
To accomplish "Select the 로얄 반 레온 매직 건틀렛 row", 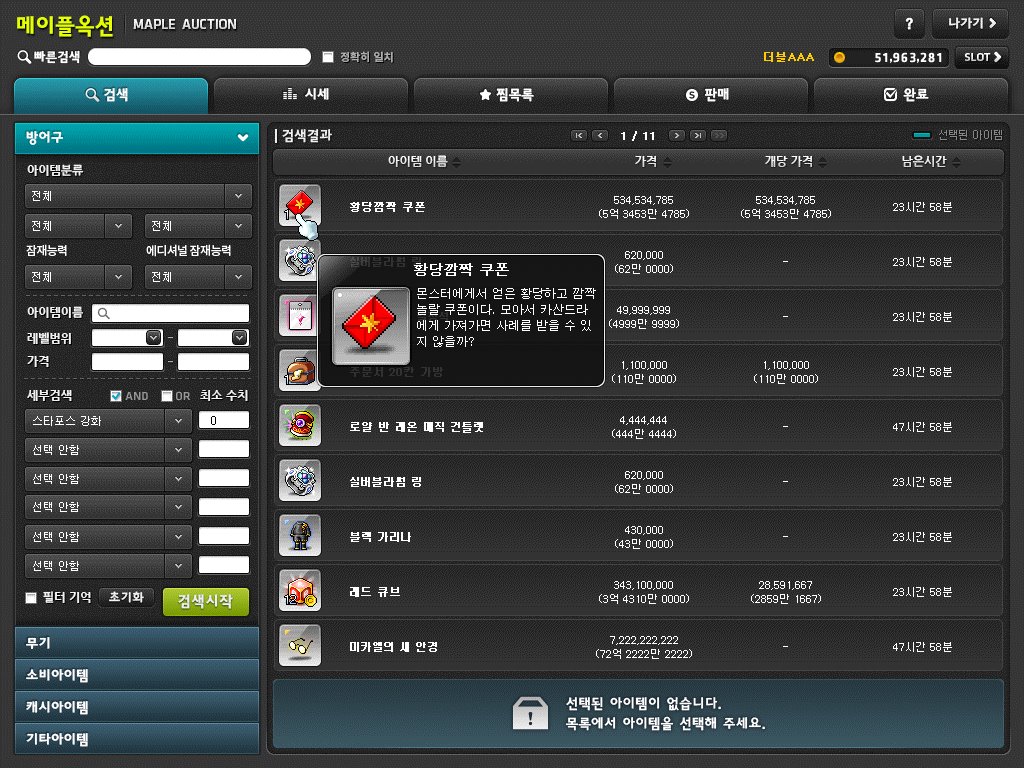I will [x=639, y=426].
